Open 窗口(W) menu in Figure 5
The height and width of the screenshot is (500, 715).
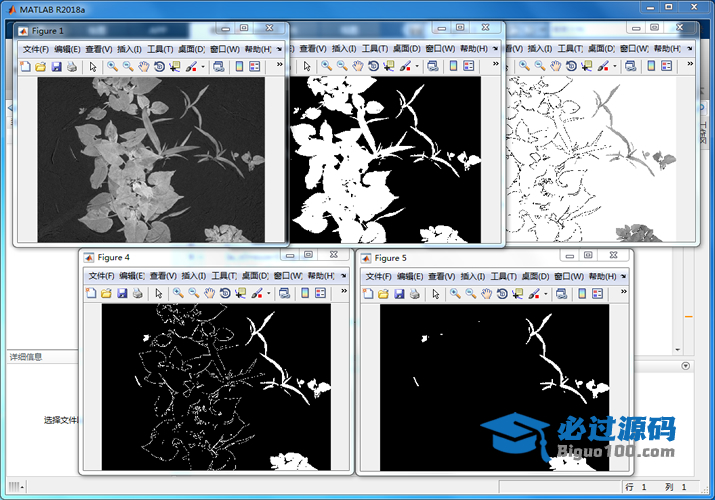[x=569, y=277]
